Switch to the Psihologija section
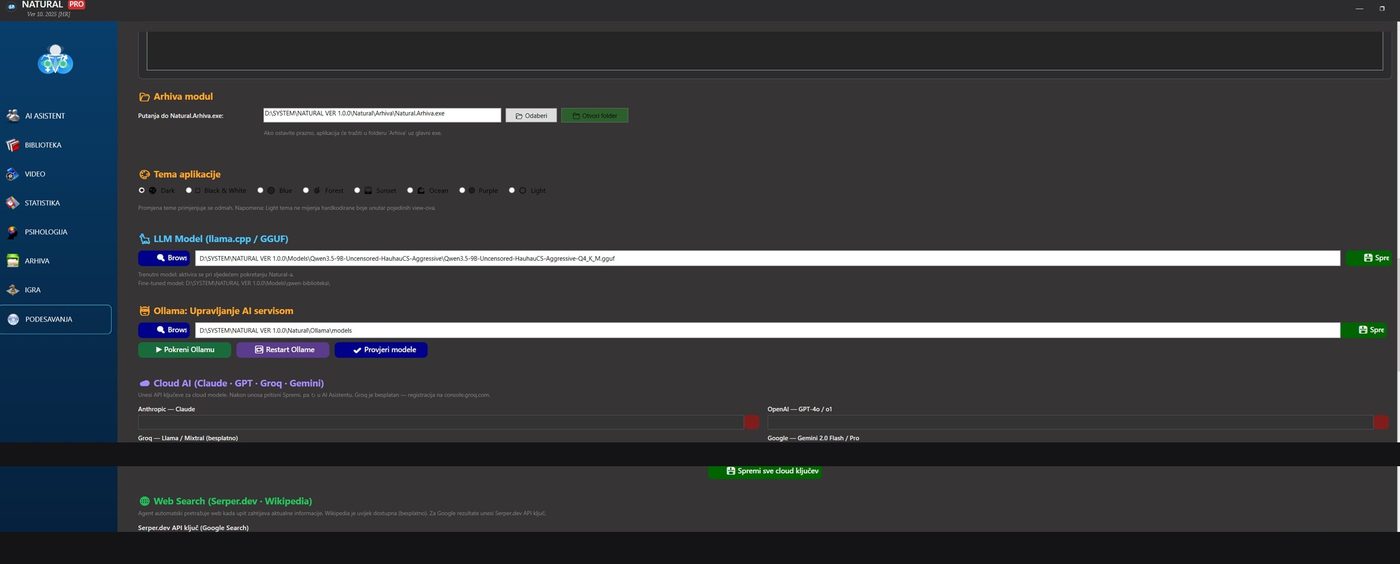This screenshot has width=1400, height=564. 56,232
